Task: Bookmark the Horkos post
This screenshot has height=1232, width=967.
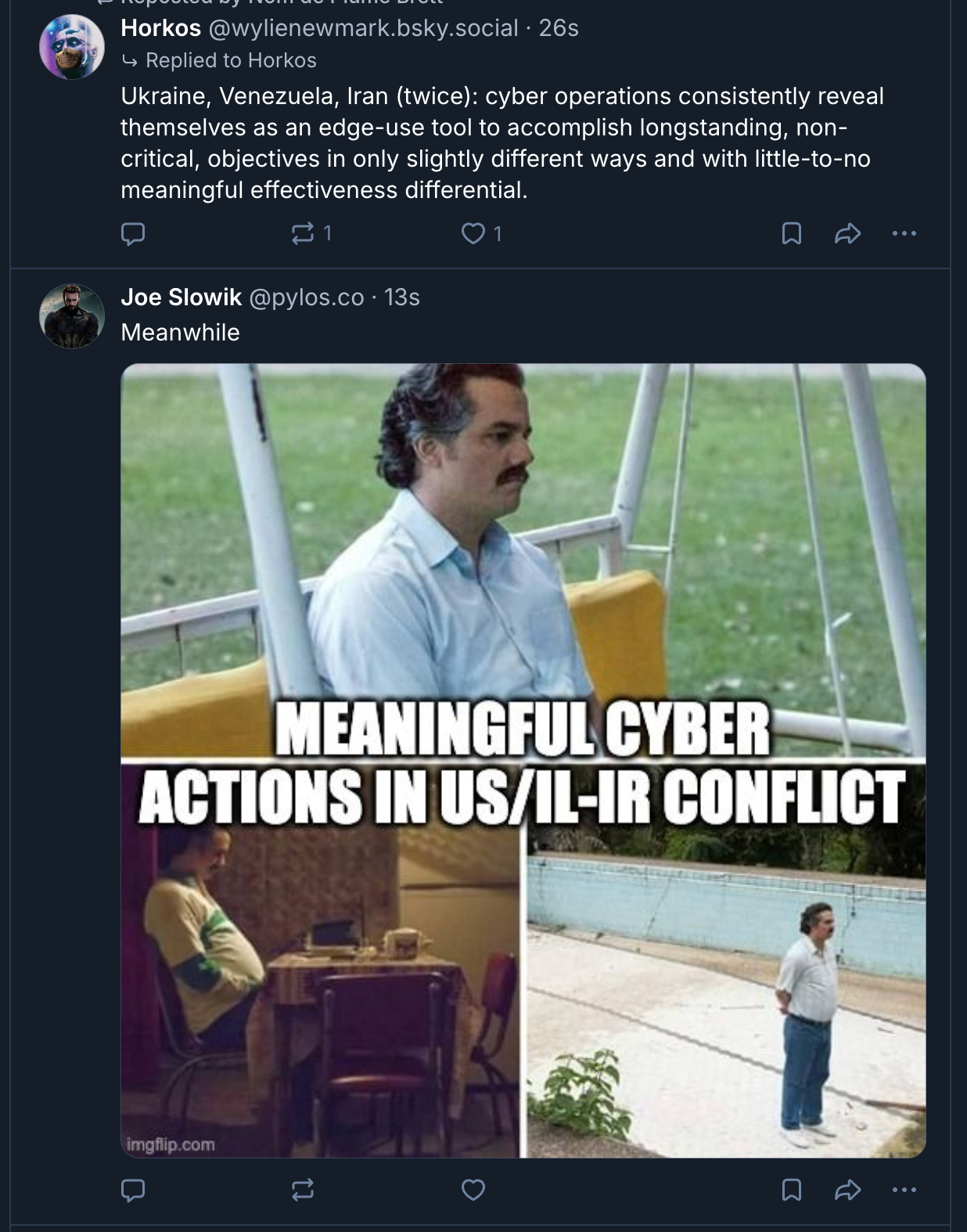Action: (792, 233)
